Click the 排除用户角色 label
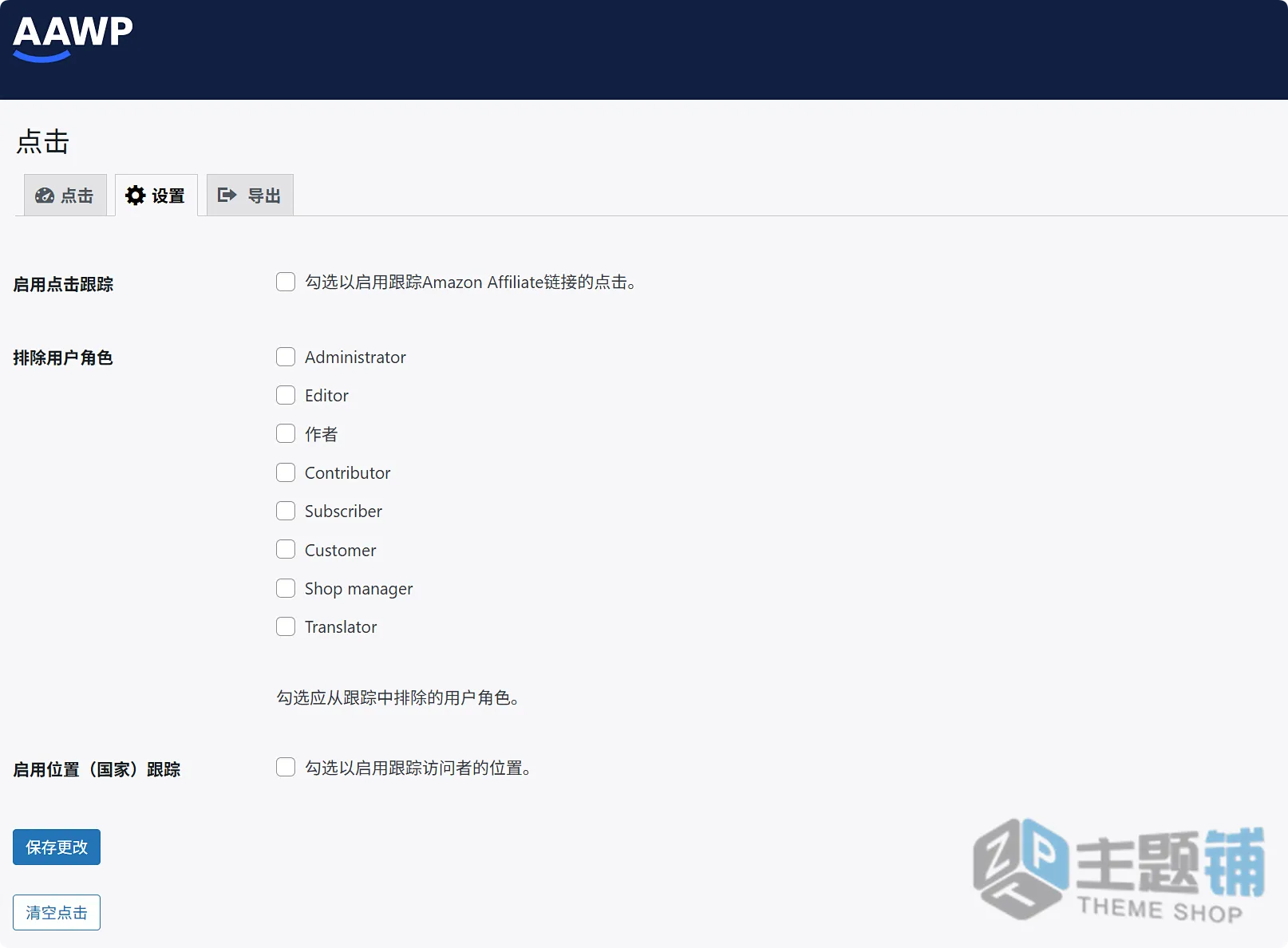The image size is (1288, 948). (63, 357)
